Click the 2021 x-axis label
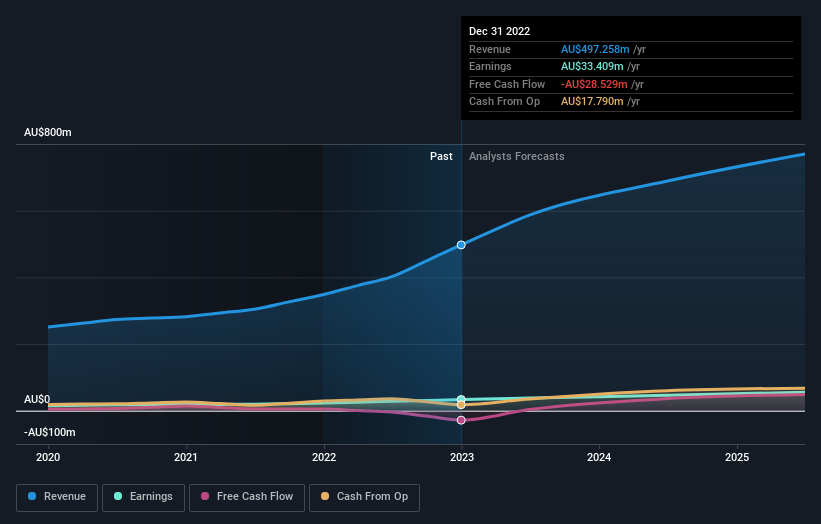Image resolution: width=821 pixels, height=524 pixels. coord(186,457)
